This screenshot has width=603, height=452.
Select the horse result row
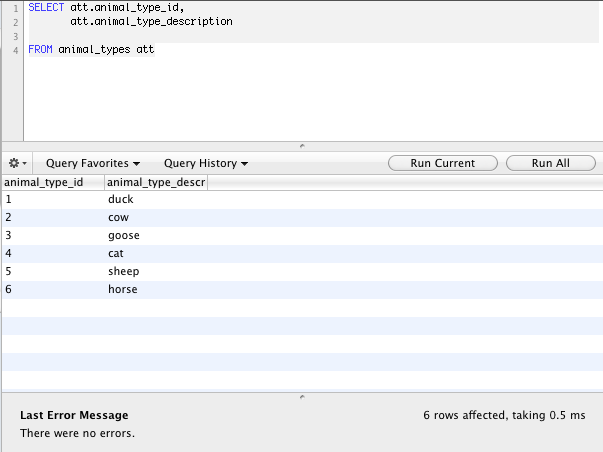pyautogui.click(x=302, y=290)
